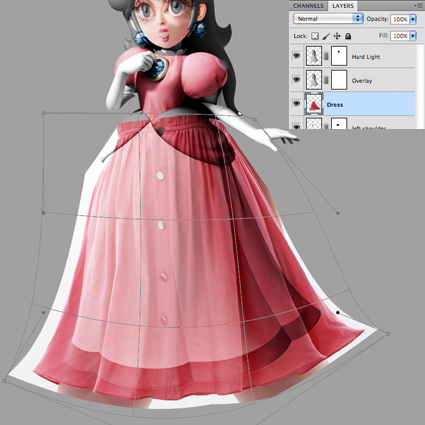Click the lock transparent pixels icon

(x=314, y=36)
